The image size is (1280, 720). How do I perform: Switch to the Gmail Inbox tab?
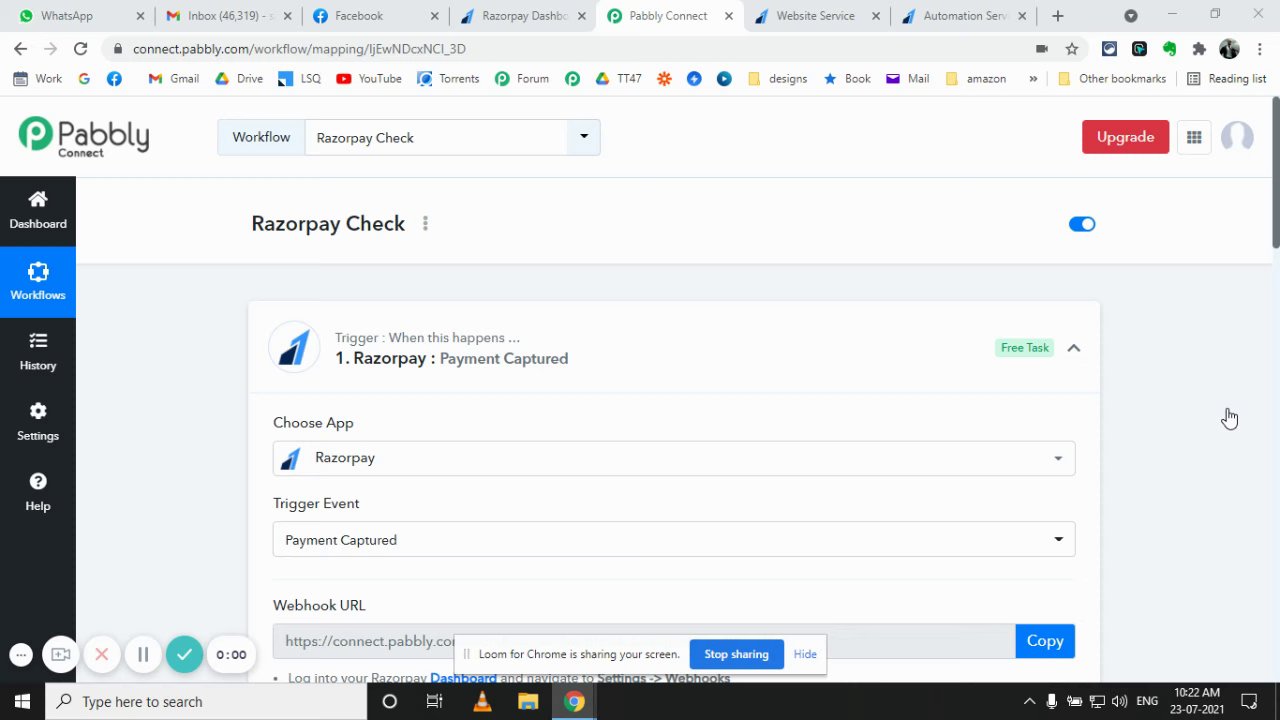pyautogui.click(x=226, y=16)
